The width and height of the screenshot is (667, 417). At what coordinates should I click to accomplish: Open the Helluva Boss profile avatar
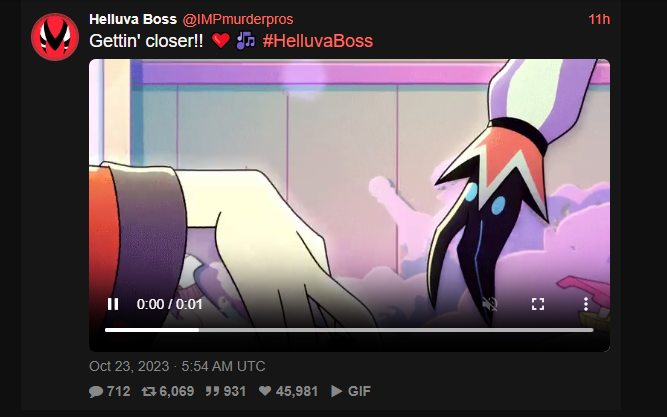click(55, 37)
